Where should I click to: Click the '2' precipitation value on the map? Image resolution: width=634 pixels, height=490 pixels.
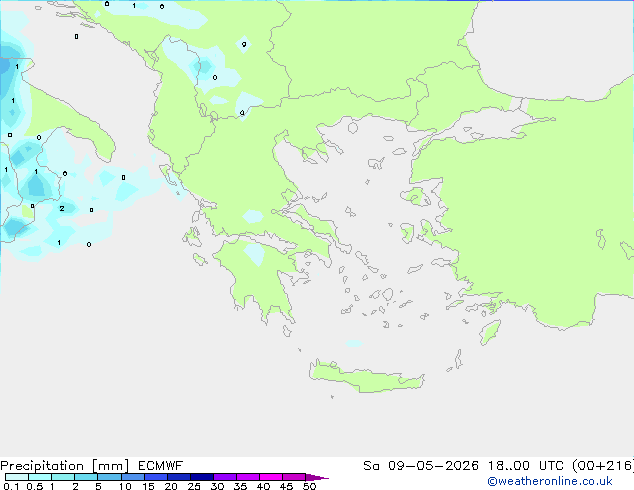[62, 209]
